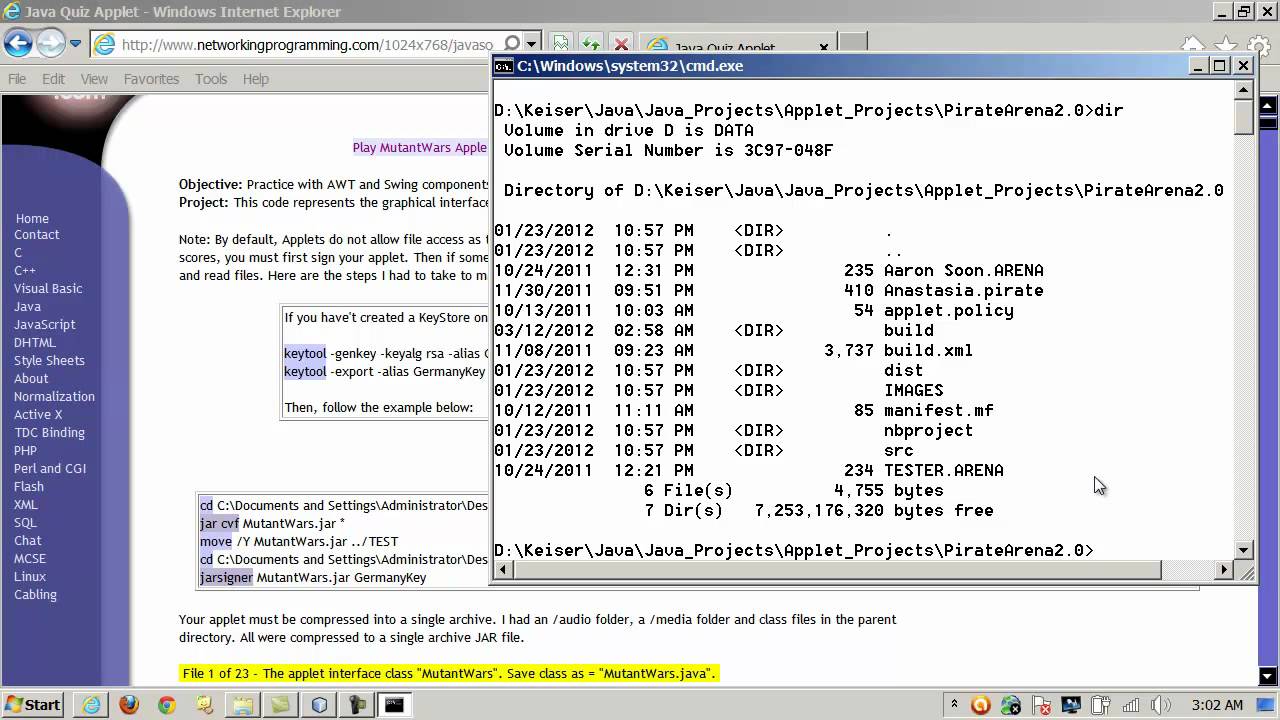Click the browser Forward arrow button
Screen dimensions: 1280x720
coord(50,43)
